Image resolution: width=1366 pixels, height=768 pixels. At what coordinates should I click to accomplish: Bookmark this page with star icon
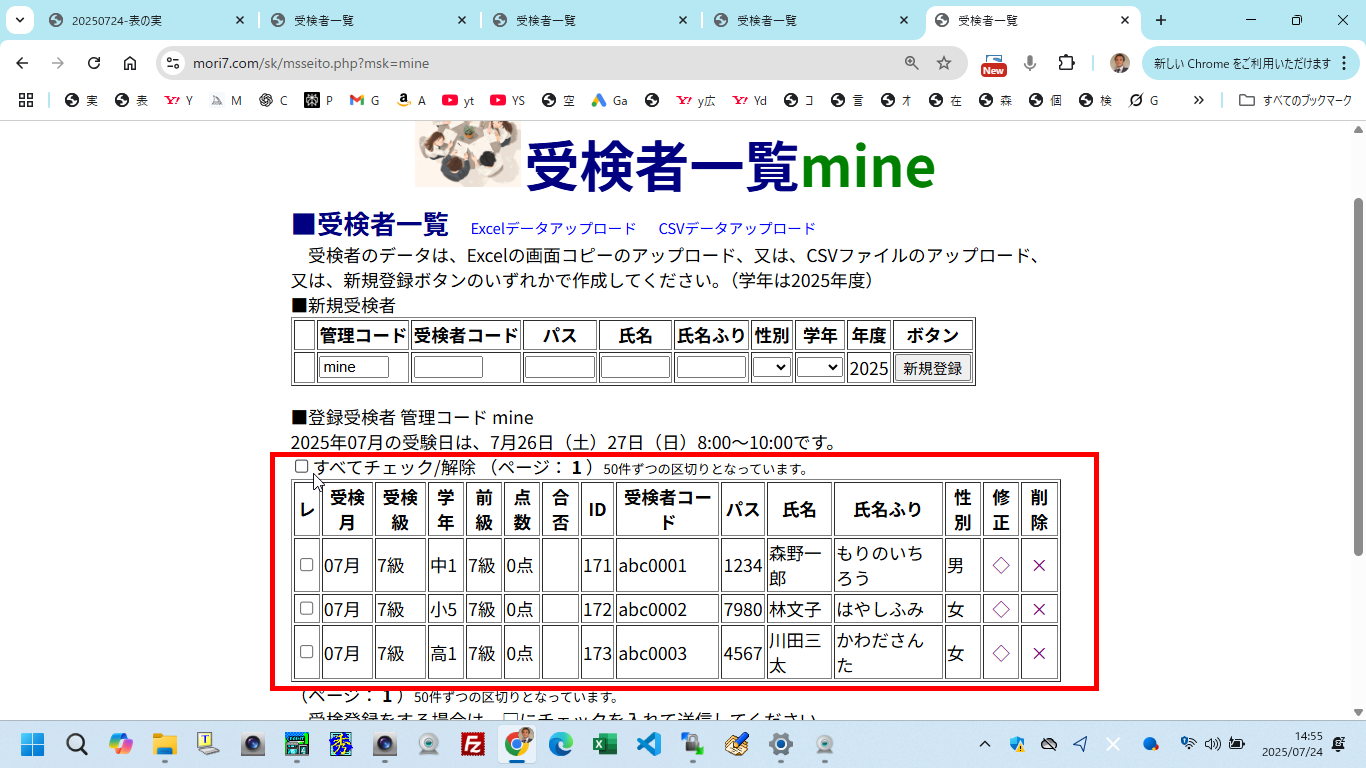(x=943, y=63)
